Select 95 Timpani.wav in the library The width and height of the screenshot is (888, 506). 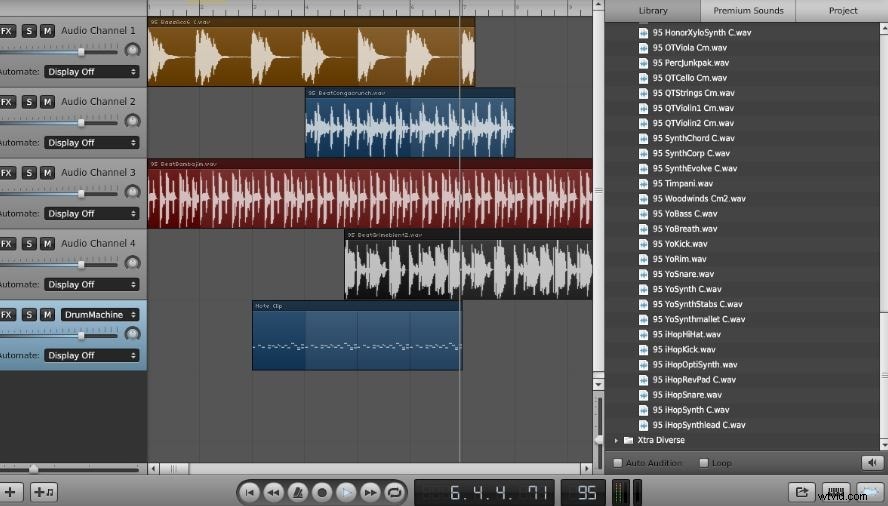pos(682,184)
